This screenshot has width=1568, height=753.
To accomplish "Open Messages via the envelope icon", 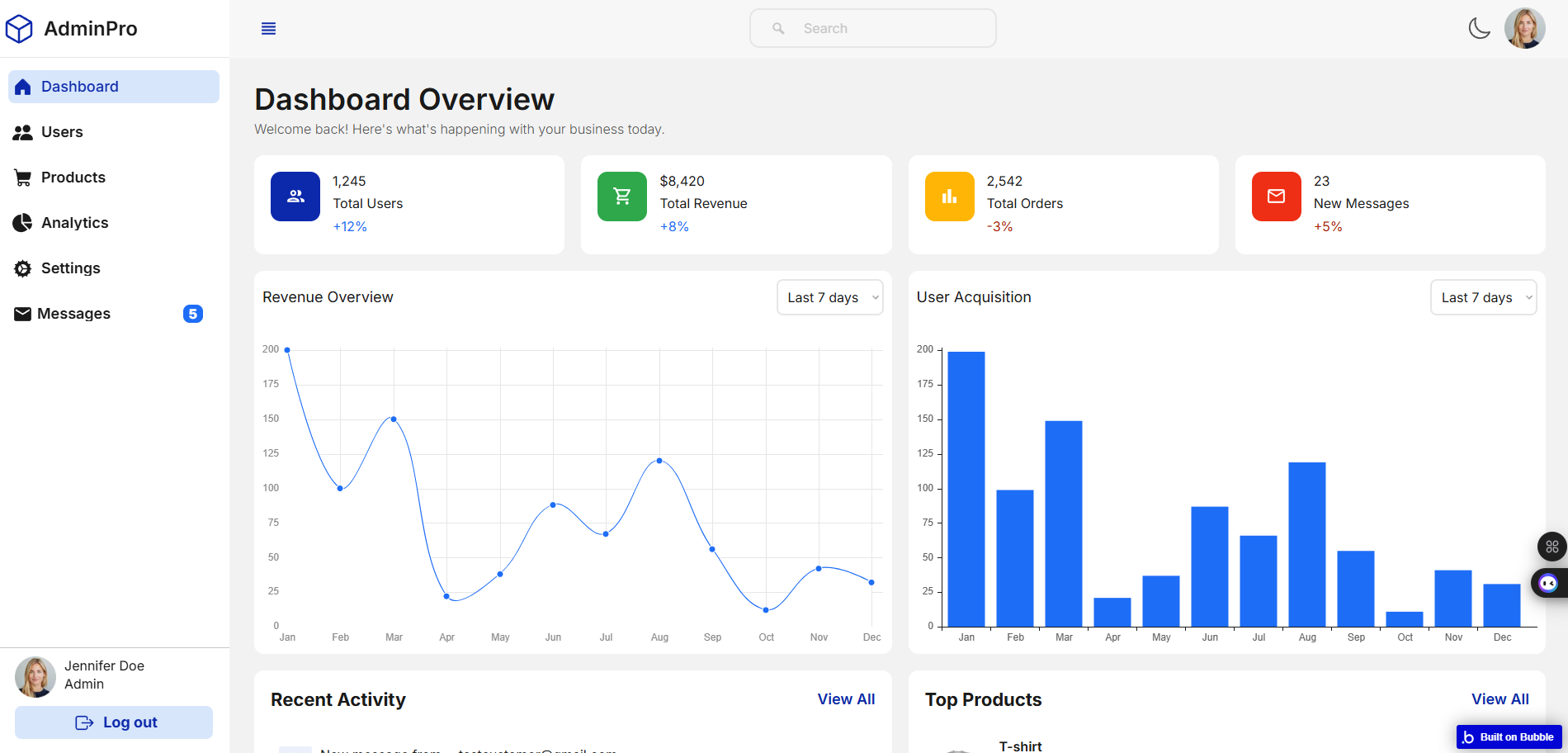I will (22, 313).
